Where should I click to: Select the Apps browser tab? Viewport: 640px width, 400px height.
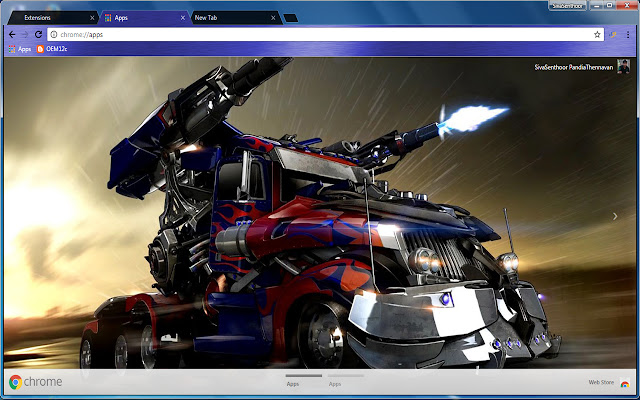(x=143, y=18)
